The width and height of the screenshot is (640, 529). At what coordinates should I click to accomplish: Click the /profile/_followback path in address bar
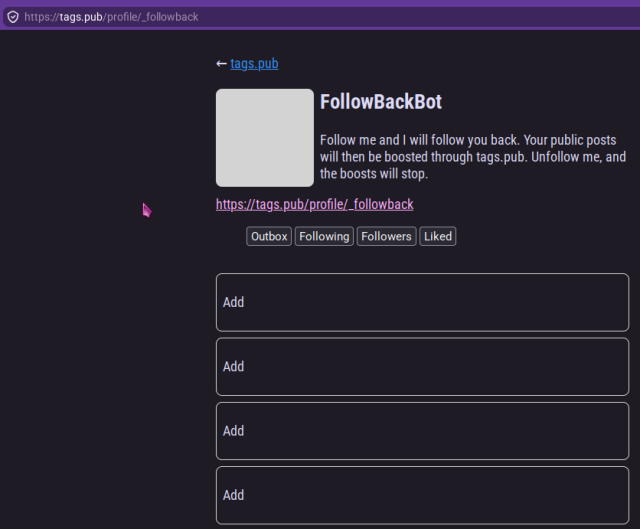(152, 17)
